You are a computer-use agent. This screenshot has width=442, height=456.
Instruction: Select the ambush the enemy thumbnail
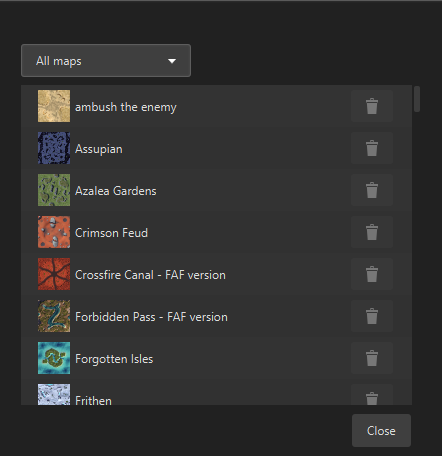54,106
